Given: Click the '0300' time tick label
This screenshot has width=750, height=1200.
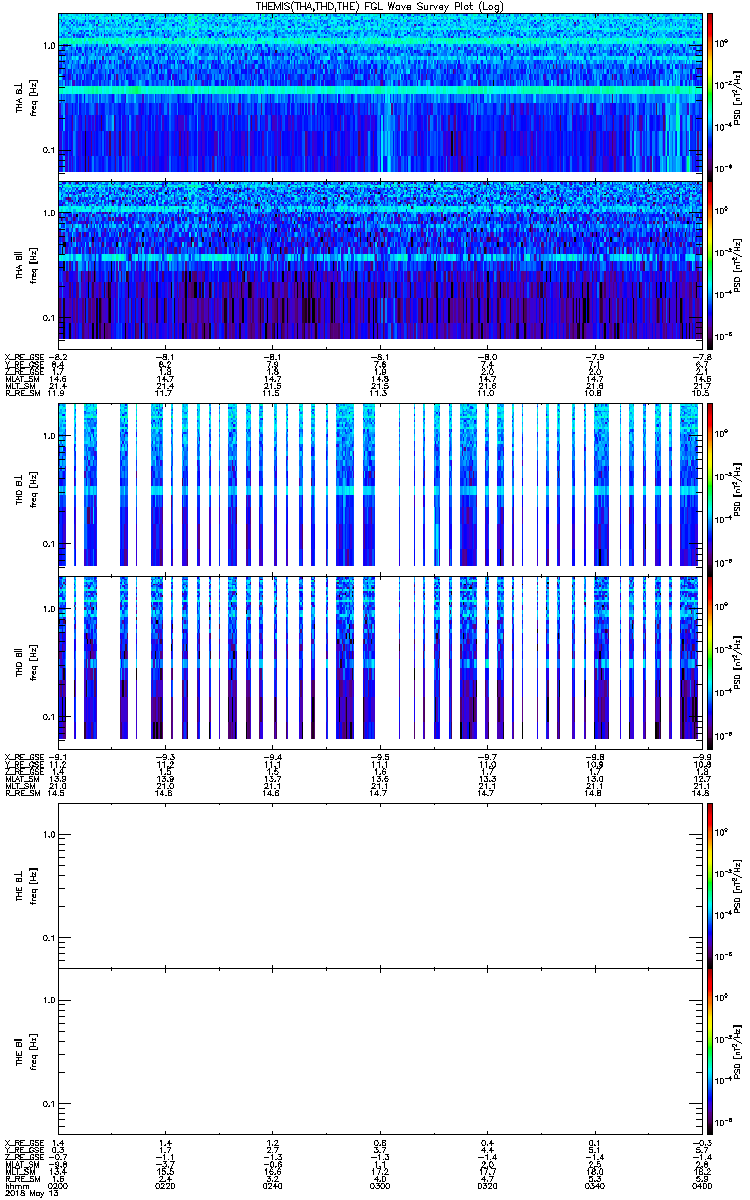Looking at the screenshot, I should (379, 1185).
